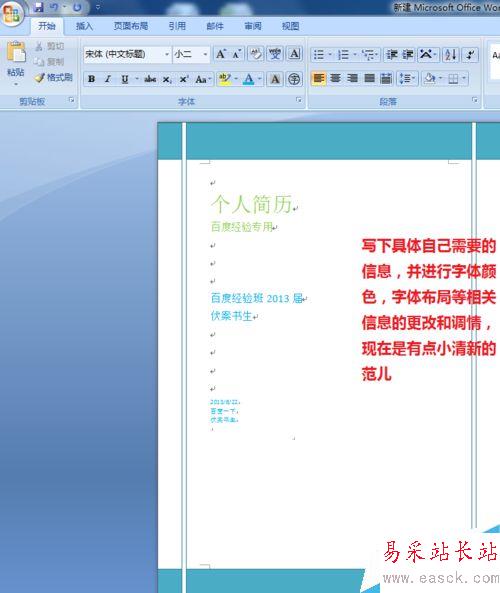
Task: Open the 插入 ribbon tab
Action: point(84,26)
